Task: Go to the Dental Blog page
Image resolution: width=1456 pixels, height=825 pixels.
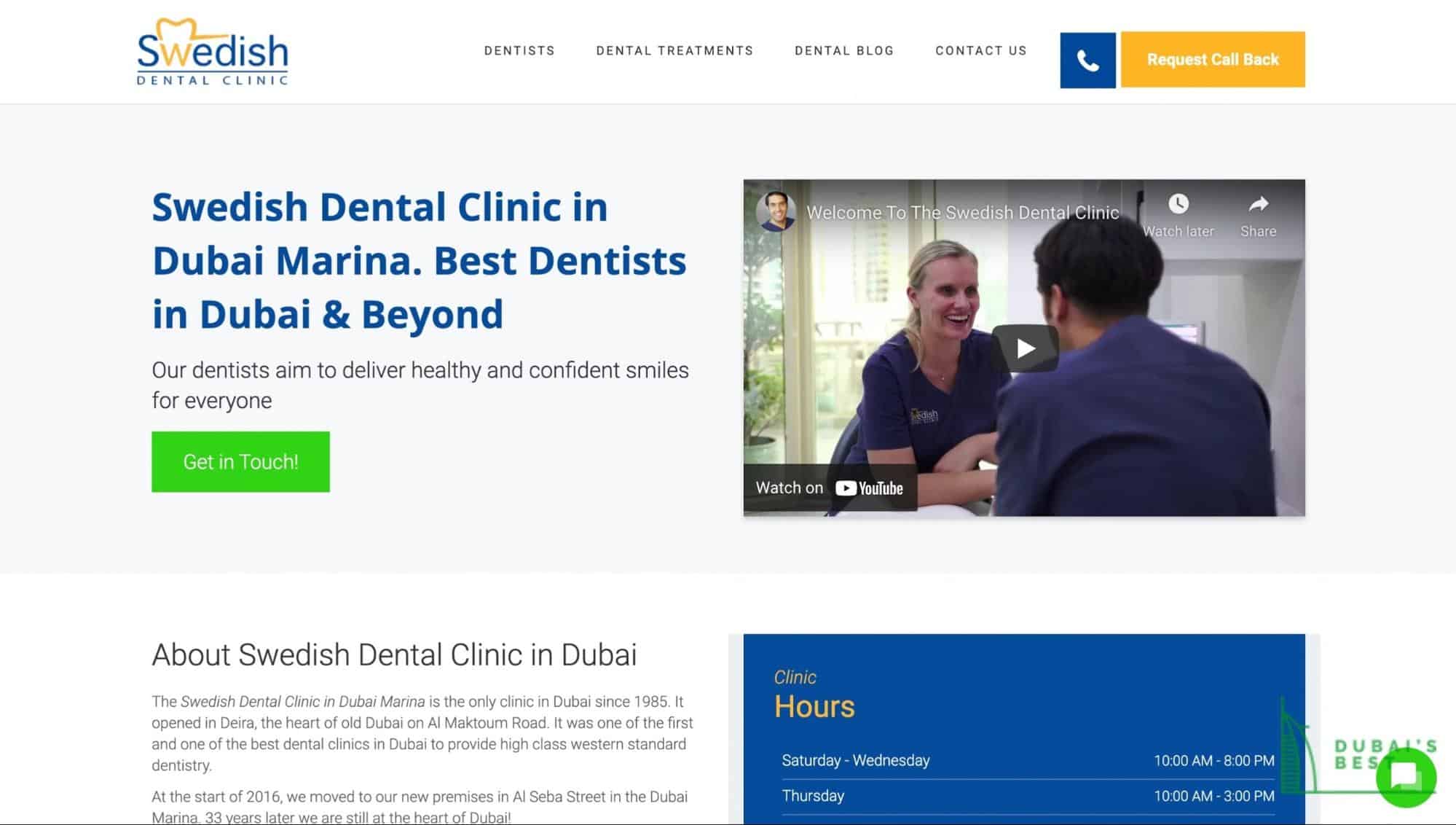Action: pos(844,50)
